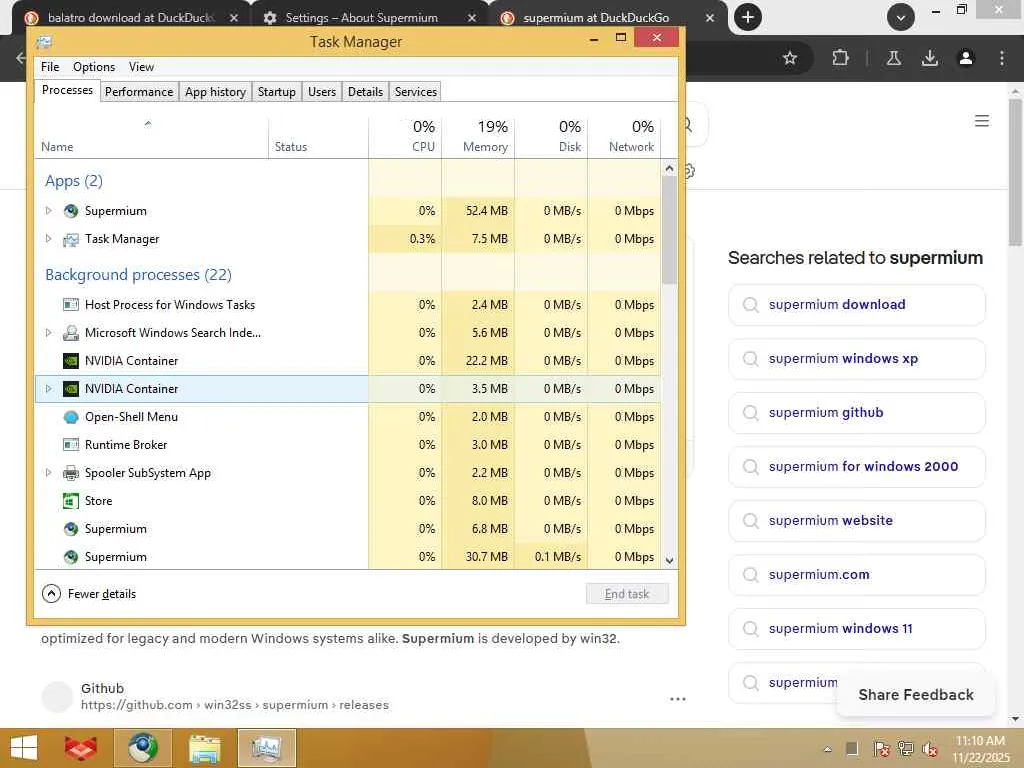Show hidden tray icons arrow
The image size is (1024, 768).
click(x=827, y=749)
